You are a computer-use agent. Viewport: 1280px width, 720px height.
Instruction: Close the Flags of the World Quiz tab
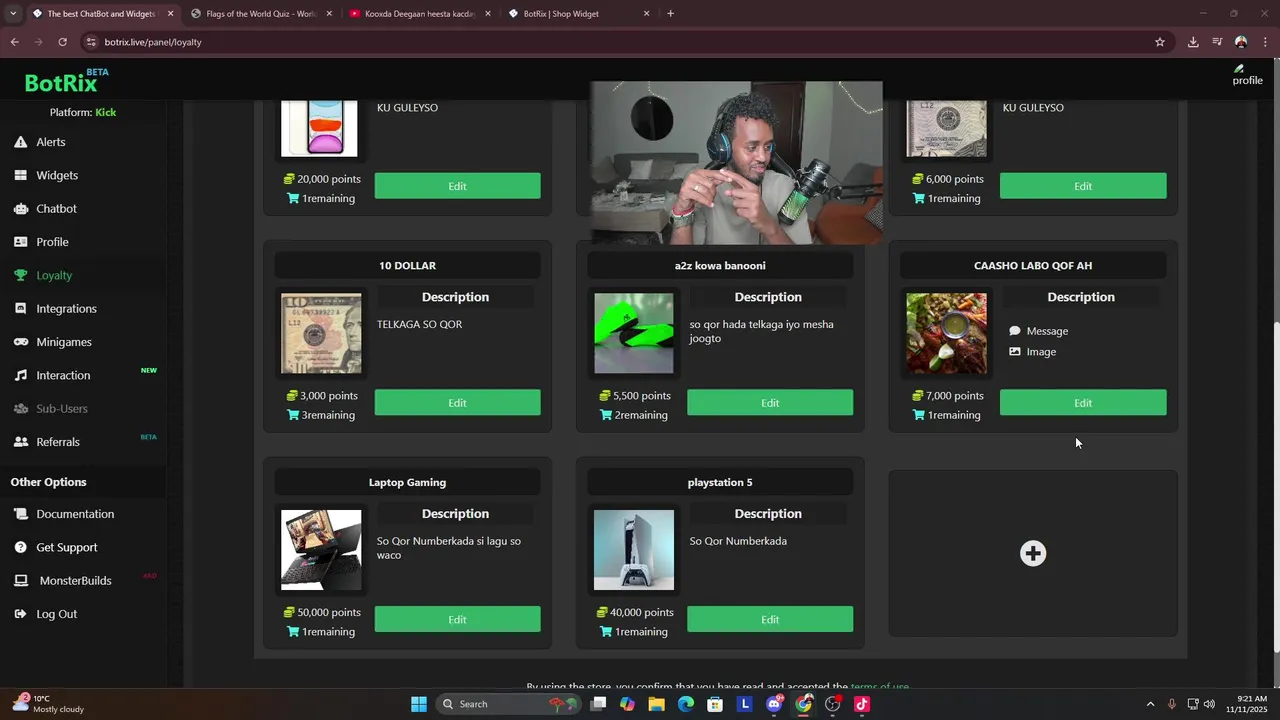pos(329,14)
